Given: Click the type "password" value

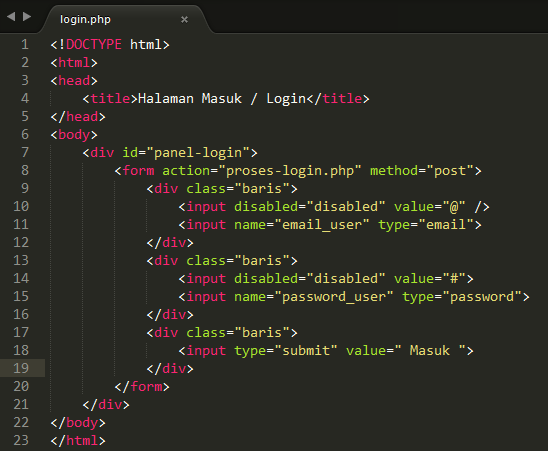Looking at the screenshot, I should click(482, 297).
